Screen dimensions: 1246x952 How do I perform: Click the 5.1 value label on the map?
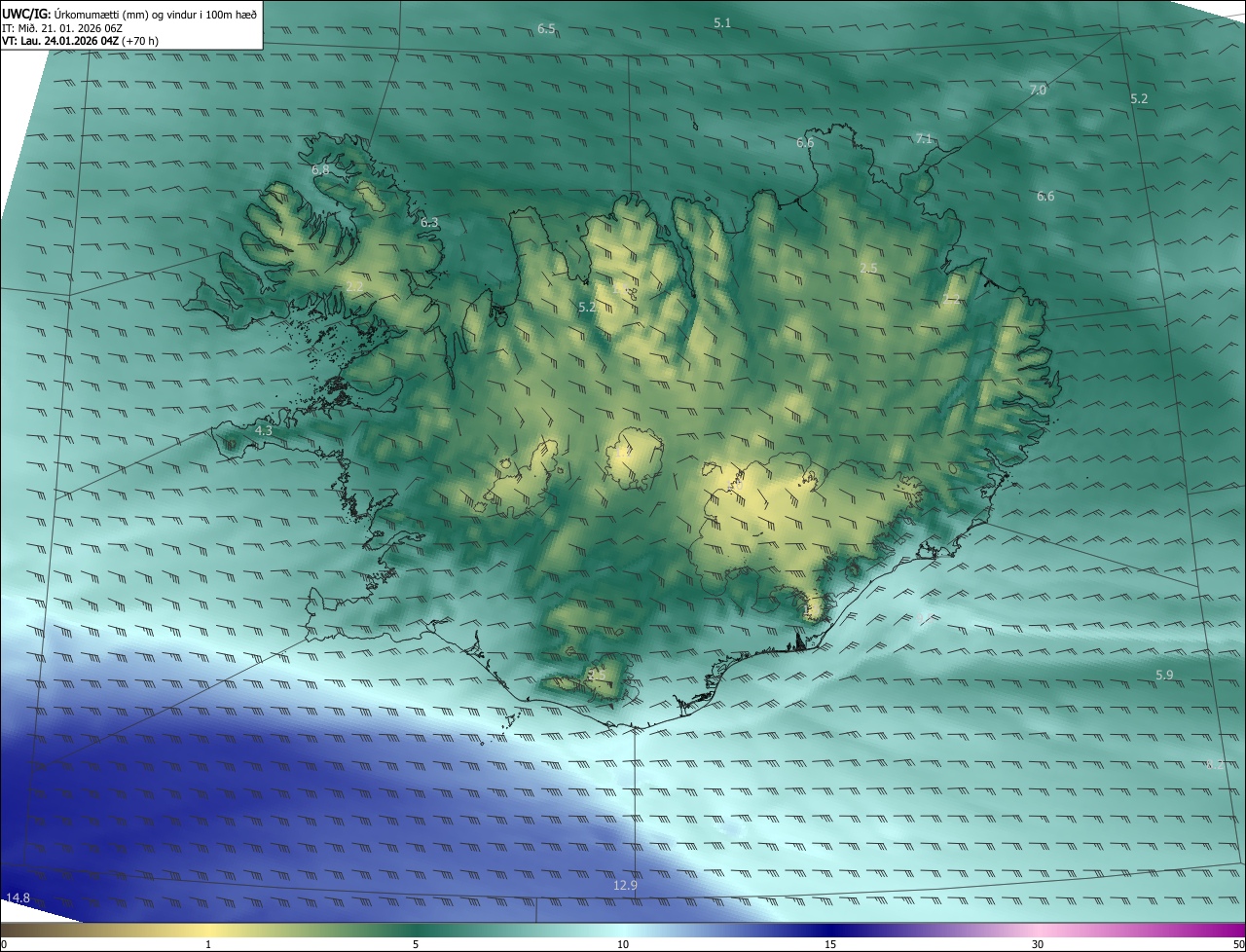coord(722,22)
